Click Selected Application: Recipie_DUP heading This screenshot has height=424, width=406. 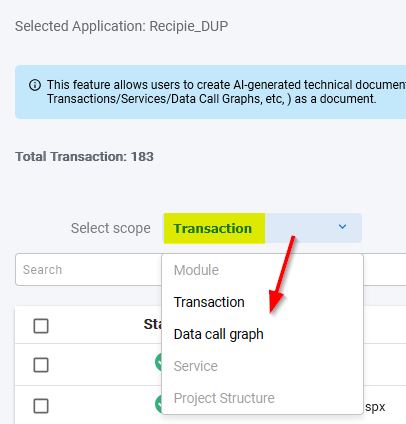point(122,26)
